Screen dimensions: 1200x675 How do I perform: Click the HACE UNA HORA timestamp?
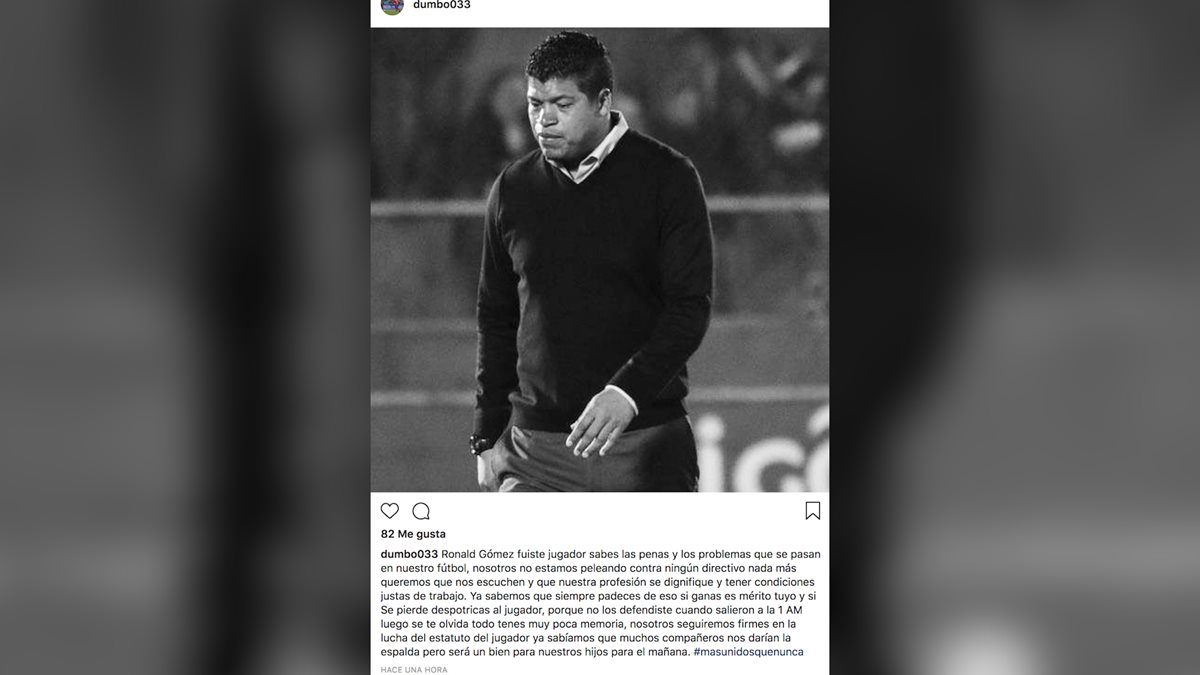[414, 668]
